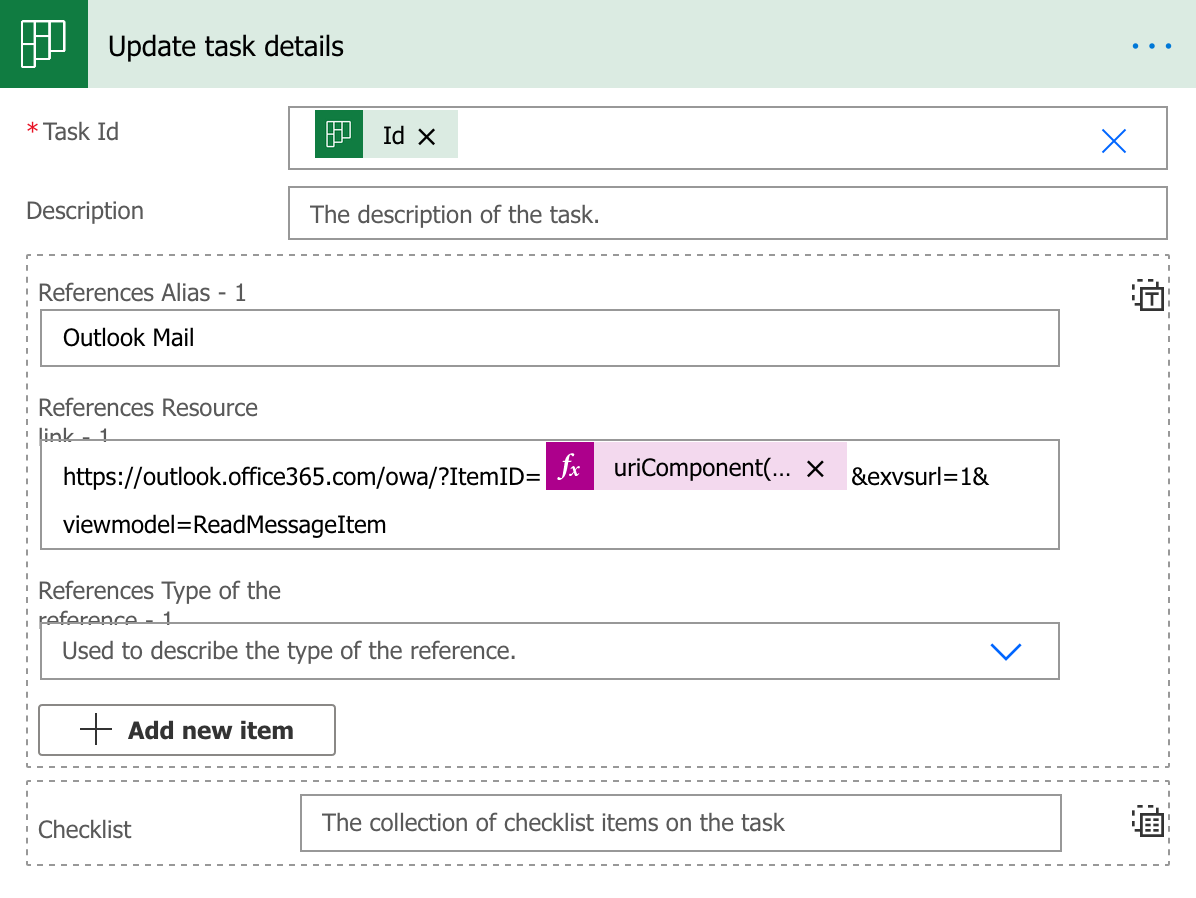Click the small Planner icon on the Id token
Image resolution: width=1196 pixels, height=898 pixels.
click(340, 133)
